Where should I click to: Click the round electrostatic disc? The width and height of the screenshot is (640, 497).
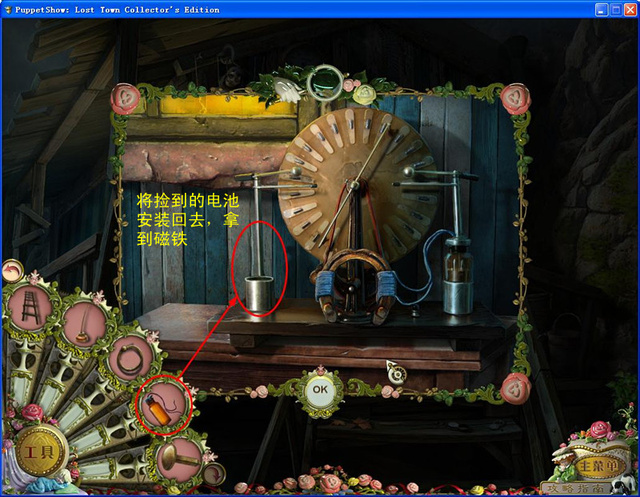pos(358,187)
